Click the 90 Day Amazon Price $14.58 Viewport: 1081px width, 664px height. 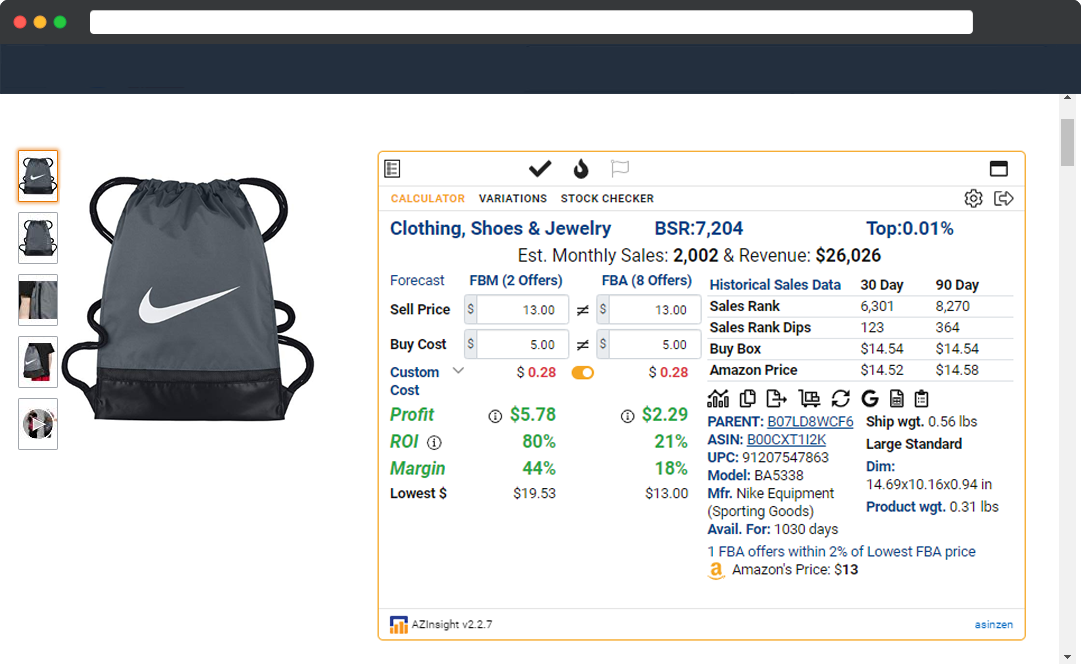pyautogui.click(x=957, y=370)
